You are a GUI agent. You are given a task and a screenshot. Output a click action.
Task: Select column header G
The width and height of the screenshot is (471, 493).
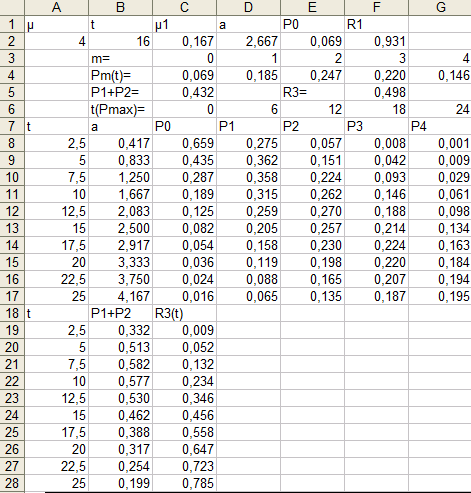coord(440,7)
